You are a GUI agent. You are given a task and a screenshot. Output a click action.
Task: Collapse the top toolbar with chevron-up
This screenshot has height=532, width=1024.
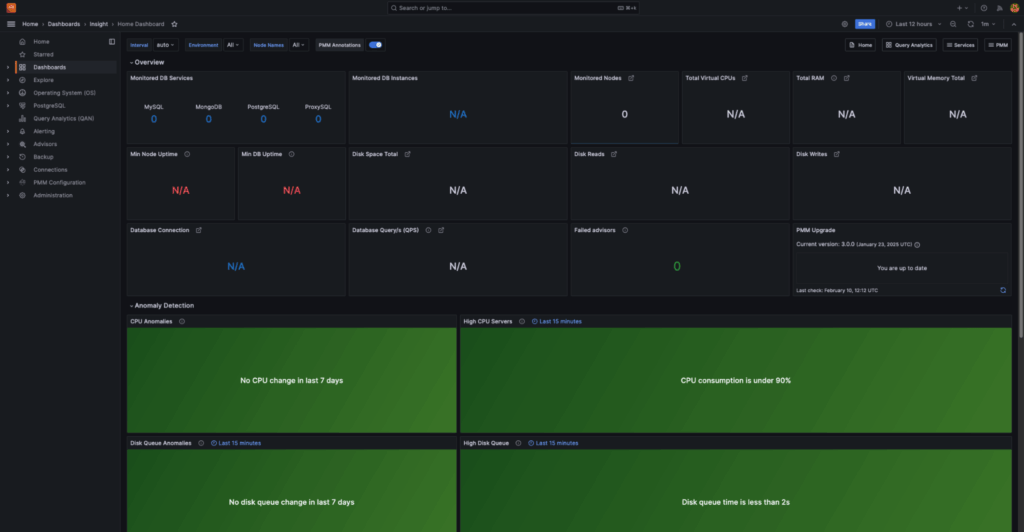(x=1014, y=24)
